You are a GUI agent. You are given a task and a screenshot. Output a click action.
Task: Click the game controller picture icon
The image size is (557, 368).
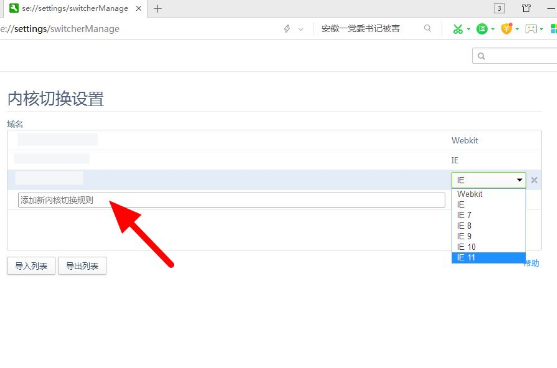point(531,29)
